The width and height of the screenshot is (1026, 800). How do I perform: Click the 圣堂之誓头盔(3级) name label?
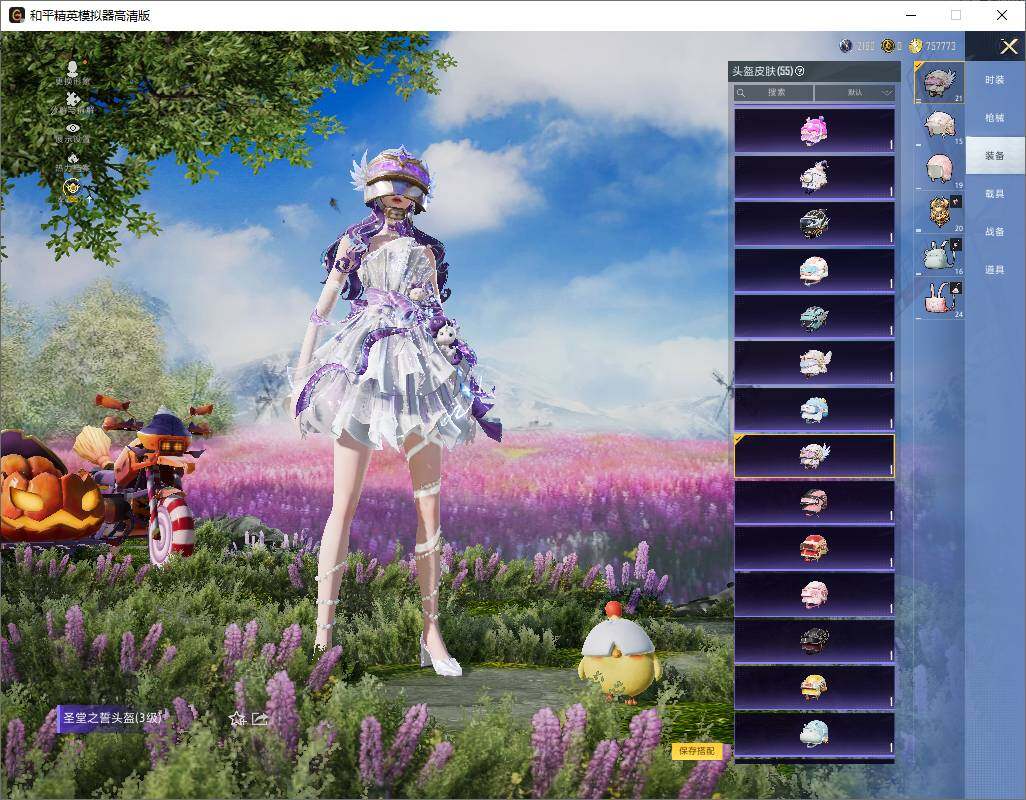[x=111, y=718]
